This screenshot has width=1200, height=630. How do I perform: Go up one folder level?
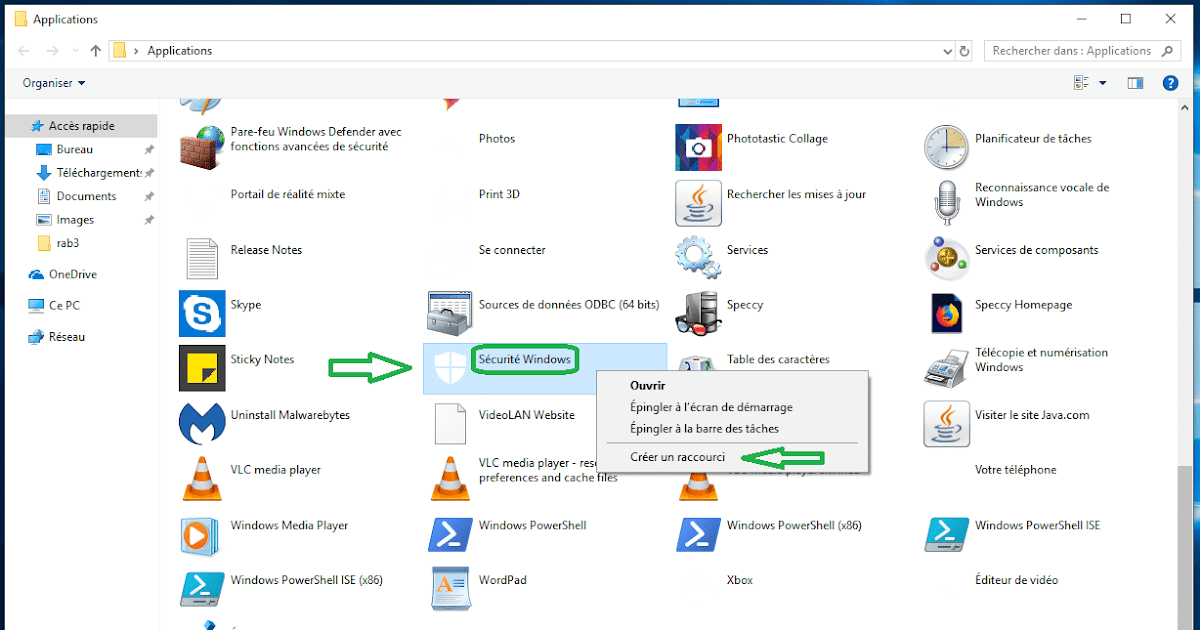coord(96,51)
